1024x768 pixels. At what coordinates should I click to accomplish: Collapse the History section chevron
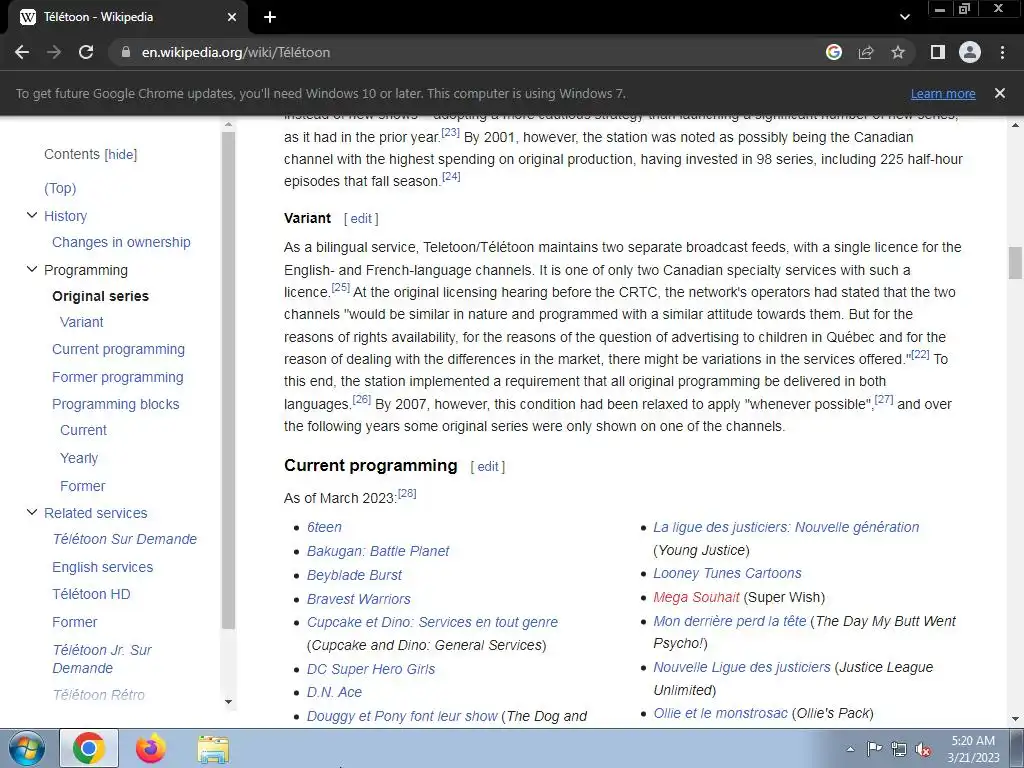(x=31, y=215)
